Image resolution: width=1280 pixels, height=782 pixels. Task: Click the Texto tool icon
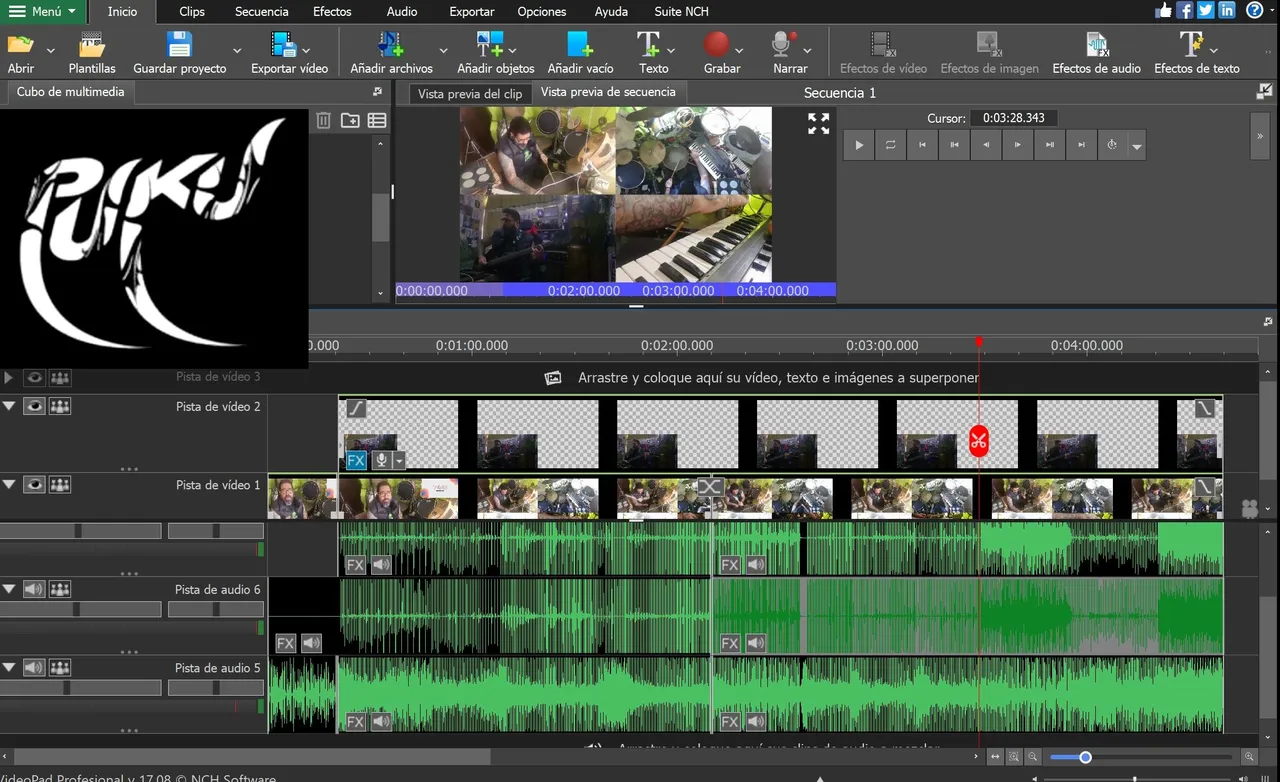point(649,45)
